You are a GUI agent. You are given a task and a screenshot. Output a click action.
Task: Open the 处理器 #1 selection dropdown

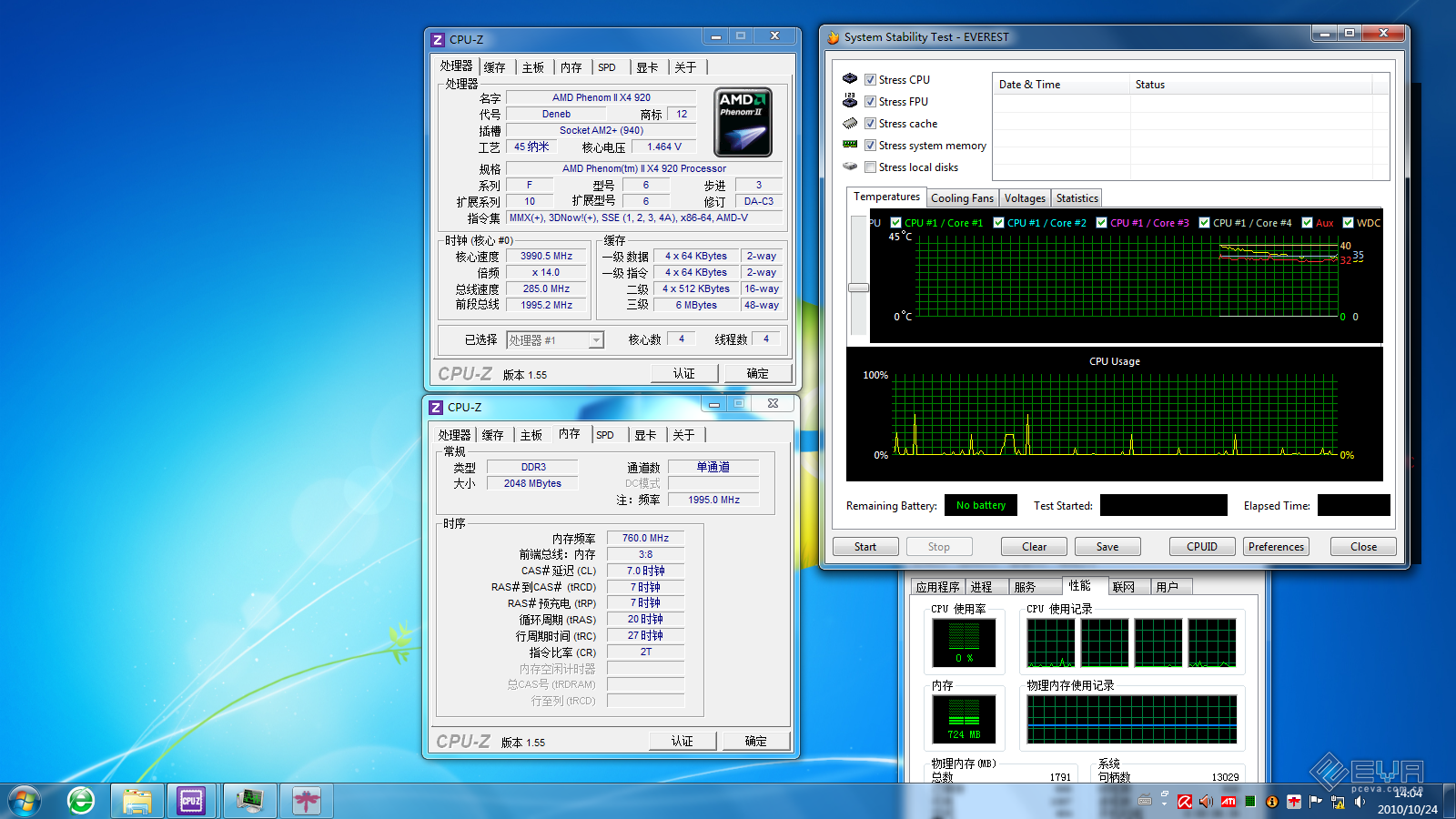(x=555, y=340)
